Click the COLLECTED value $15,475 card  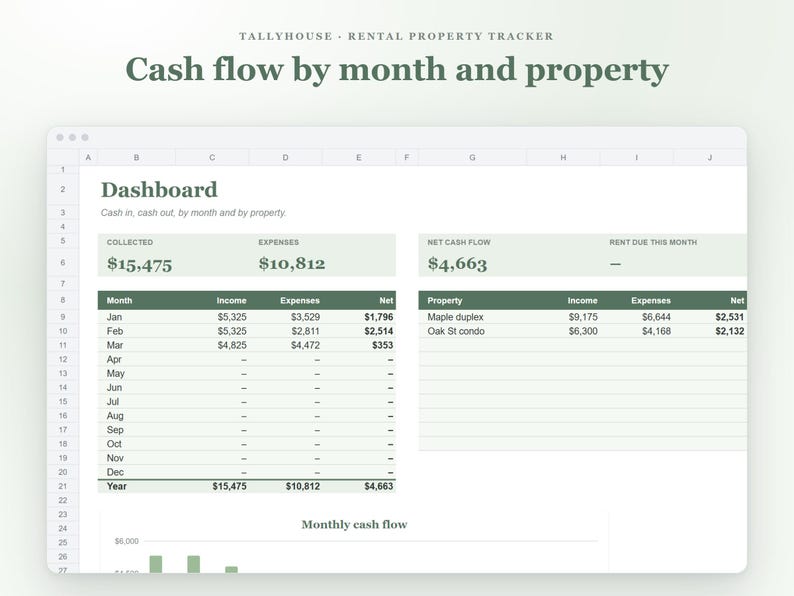pos(140,264)
